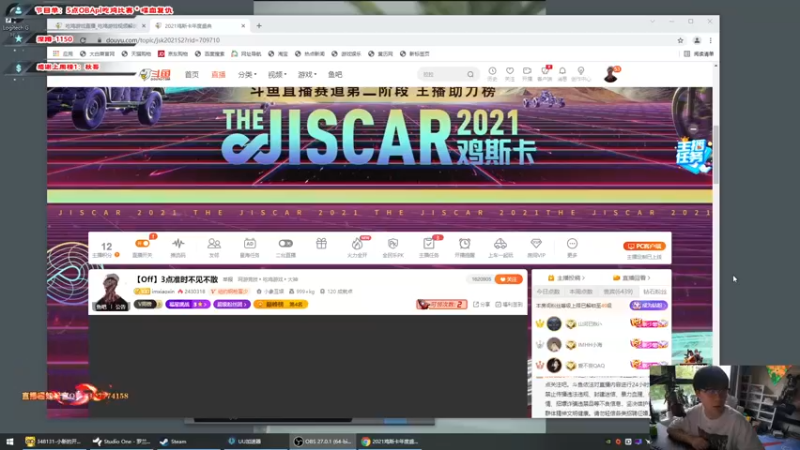Click the 分享 share link
This screenshot has height=450, width=800.
click(x=481, y=305)
